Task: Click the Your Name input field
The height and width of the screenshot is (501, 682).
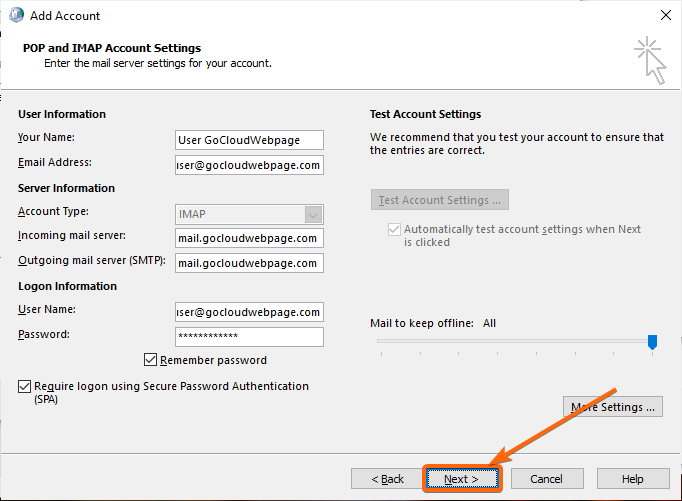Action: 249,140
